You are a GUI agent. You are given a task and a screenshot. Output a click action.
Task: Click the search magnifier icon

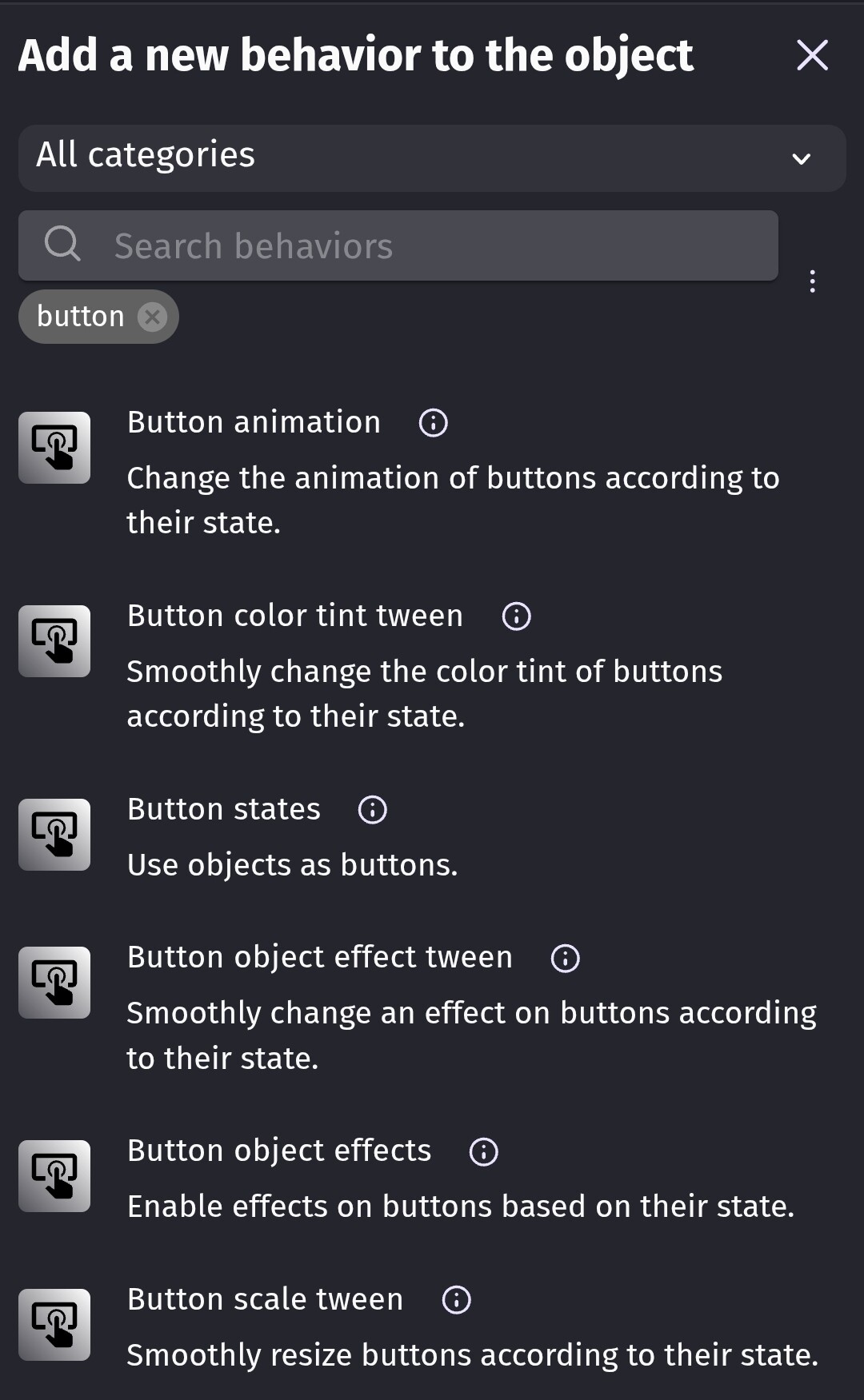click(62, 244)
